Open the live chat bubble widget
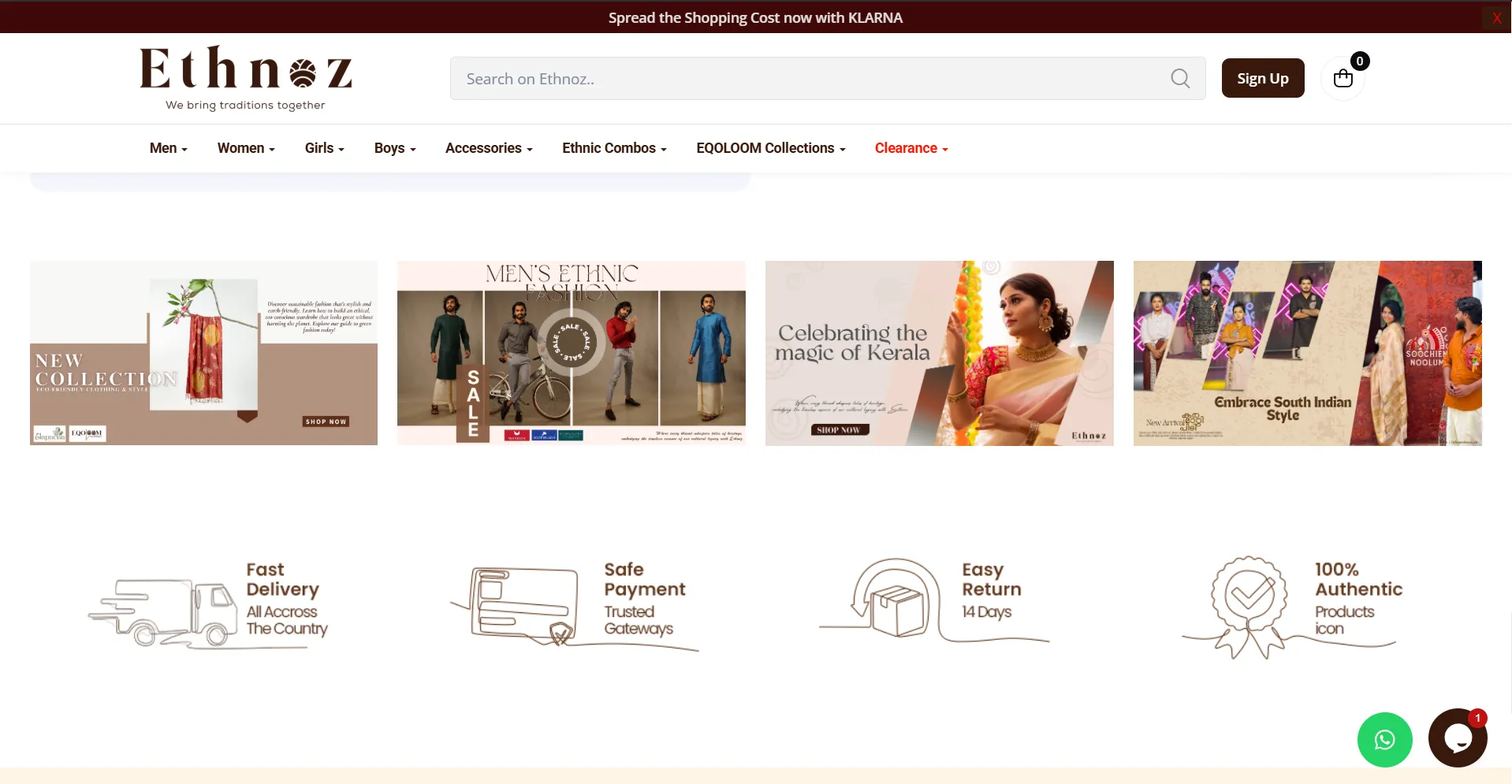Image resolution: width=1512 pixels, height=784 pixels. tap(1458, 738)
